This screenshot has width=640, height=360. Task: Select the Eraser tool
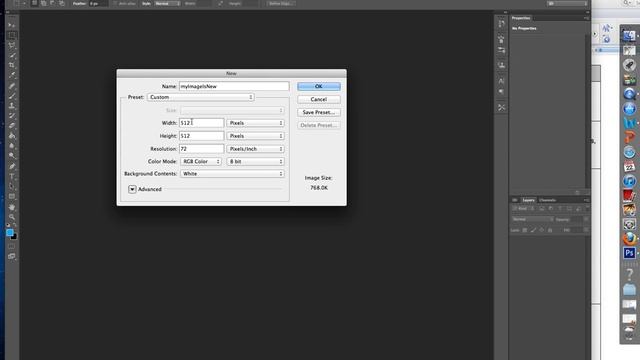click(x=11, y=126)
